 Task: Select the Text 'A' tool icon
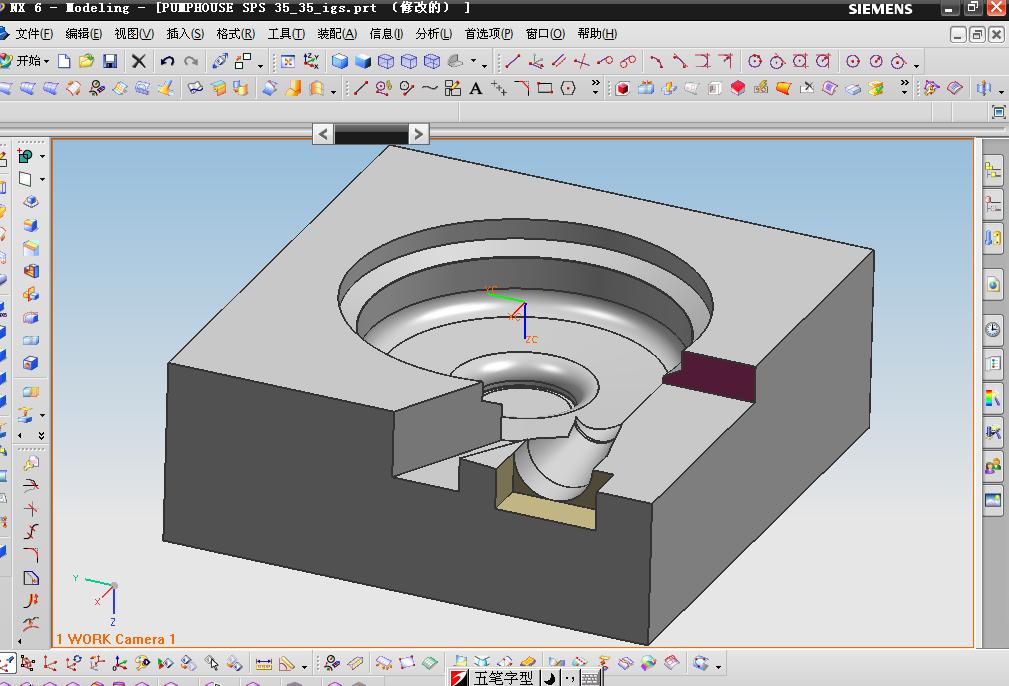475,89
